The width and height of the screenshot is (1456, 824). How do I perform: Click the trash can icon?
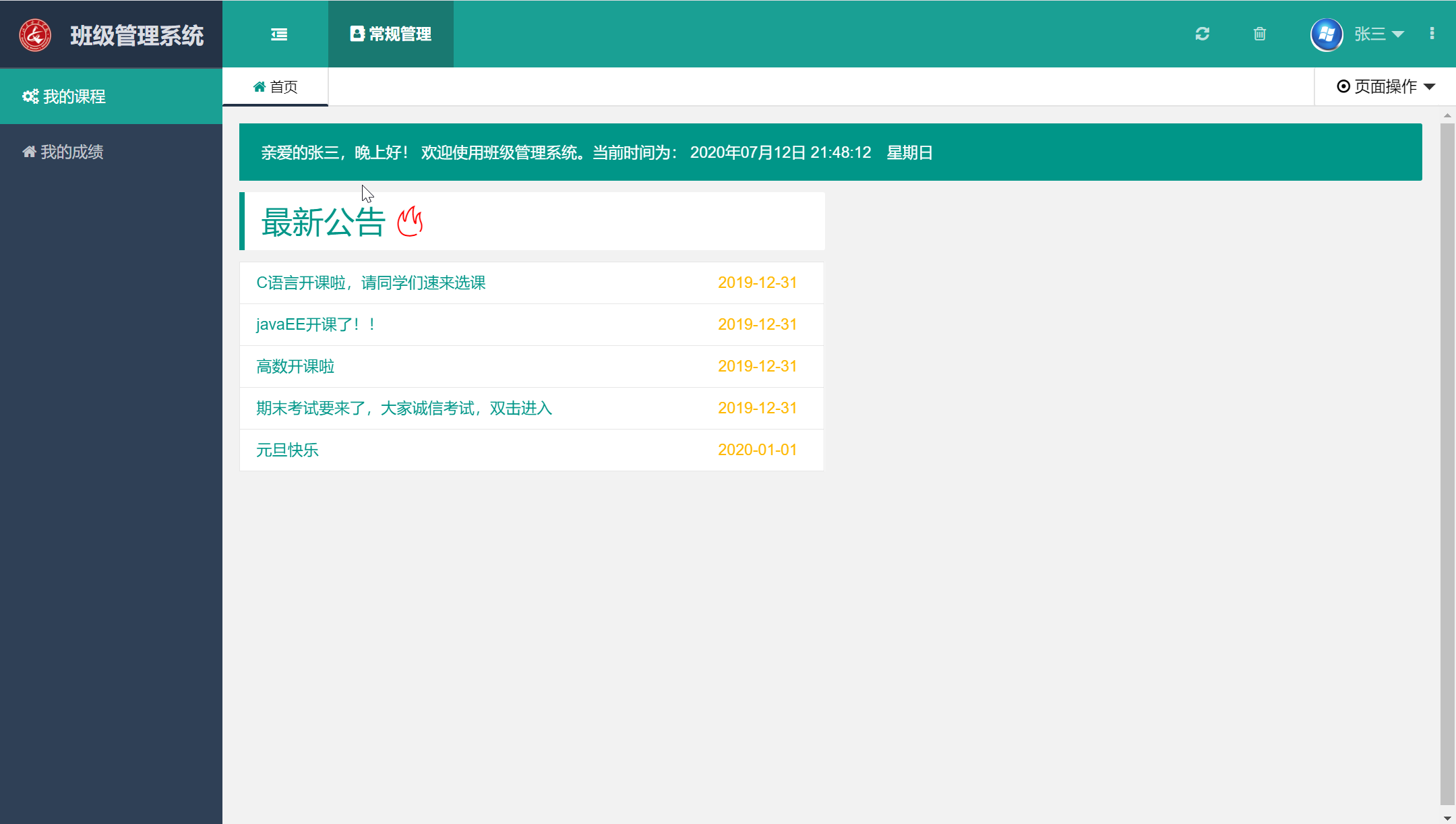pos(1260,34)
